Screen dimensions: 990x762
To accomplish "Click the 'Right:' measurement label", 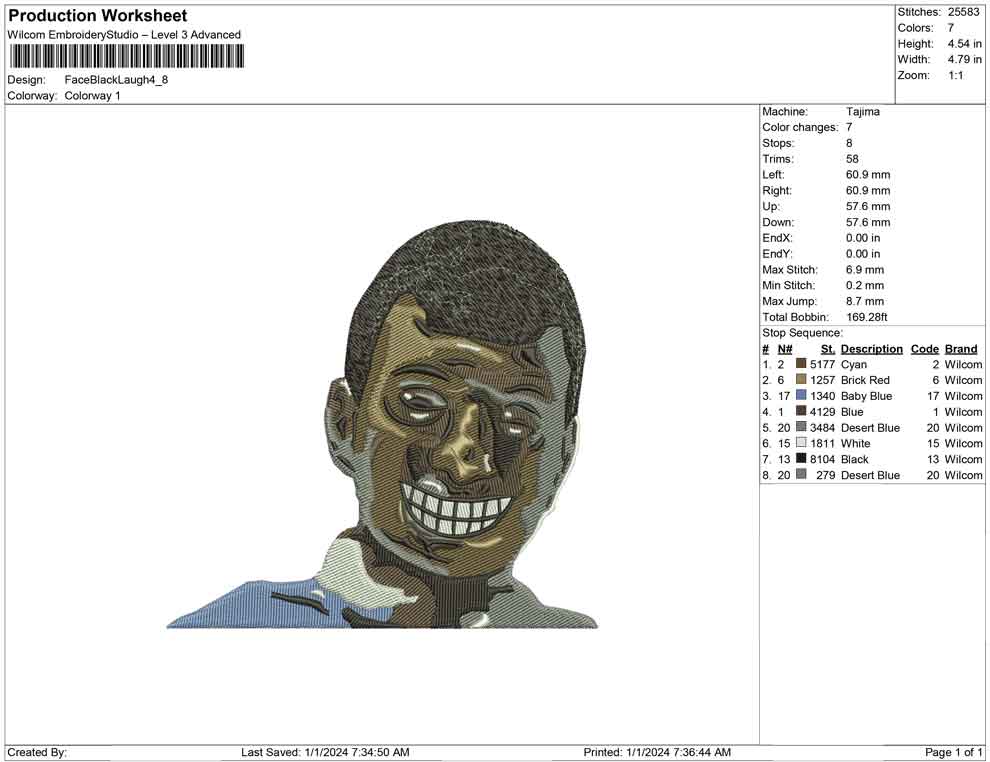I will [x=777, y=191].
